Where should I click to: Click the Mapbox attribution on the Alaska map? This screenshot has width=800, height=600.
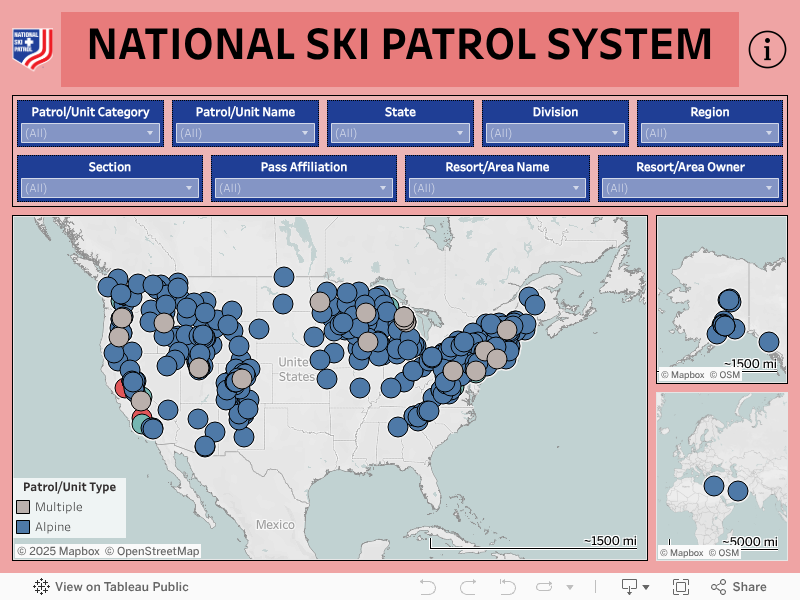pos(682,375)
